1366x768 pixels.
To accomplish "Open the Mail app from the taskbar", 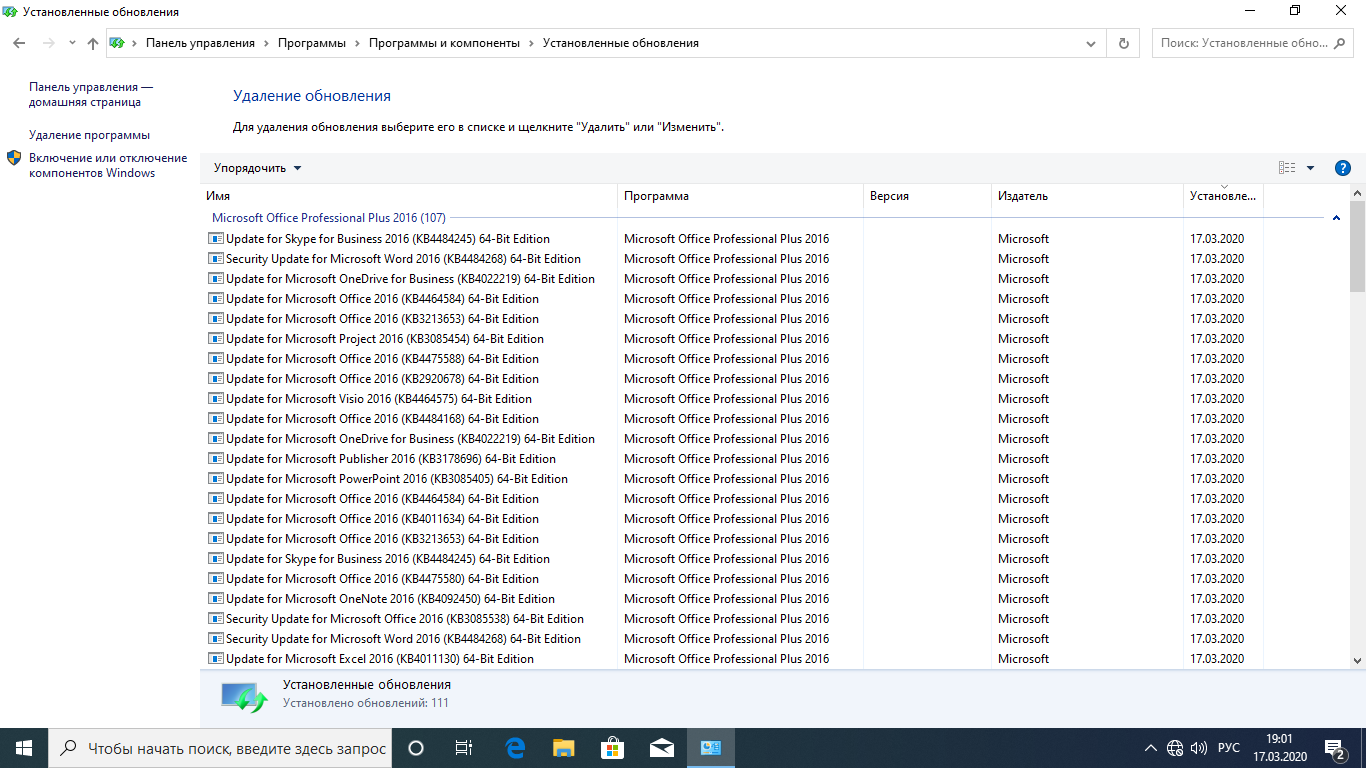I will (x=661, y=748).
